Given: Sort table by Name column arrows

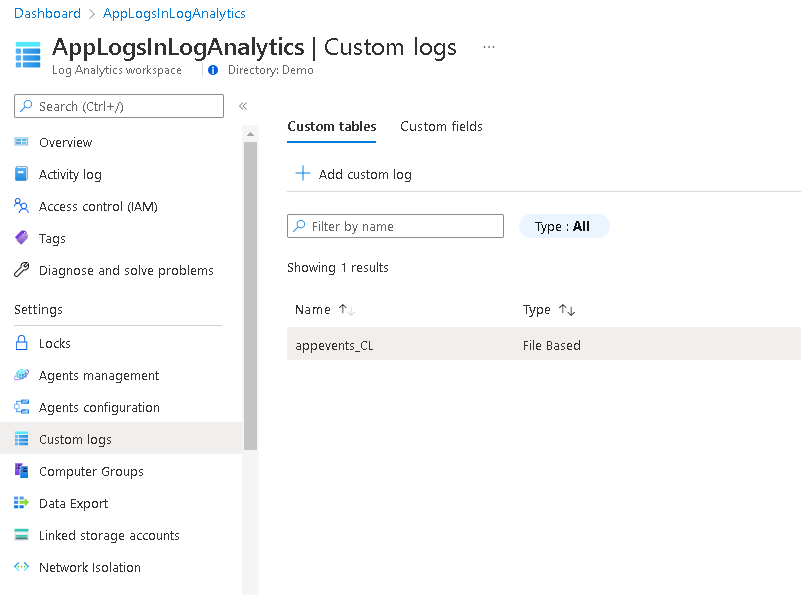Looking at the screenshot, I should pos(346,310).
